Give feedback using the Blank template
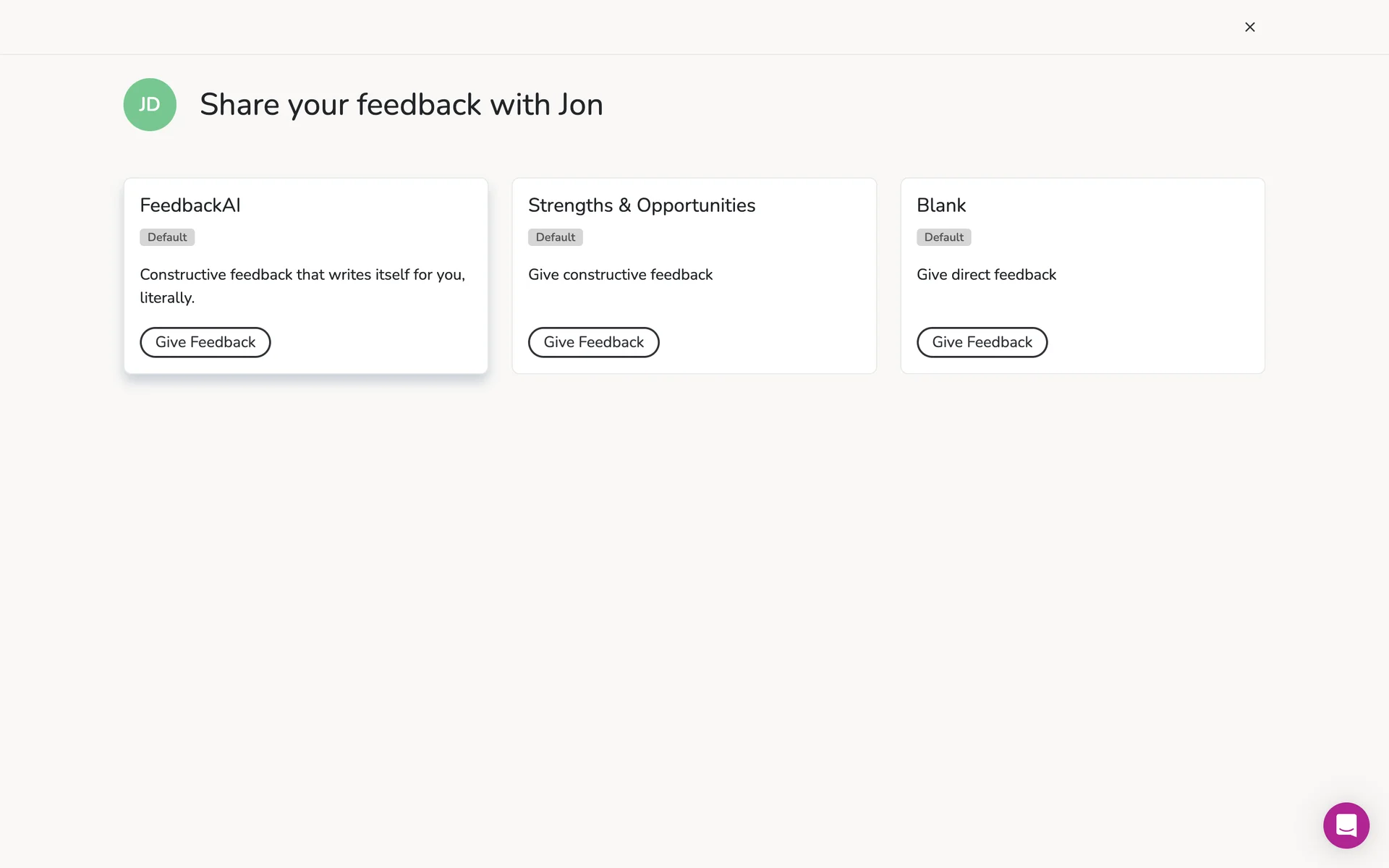Viewport: 1389px width, 868px height. click(x=982, y=342)
